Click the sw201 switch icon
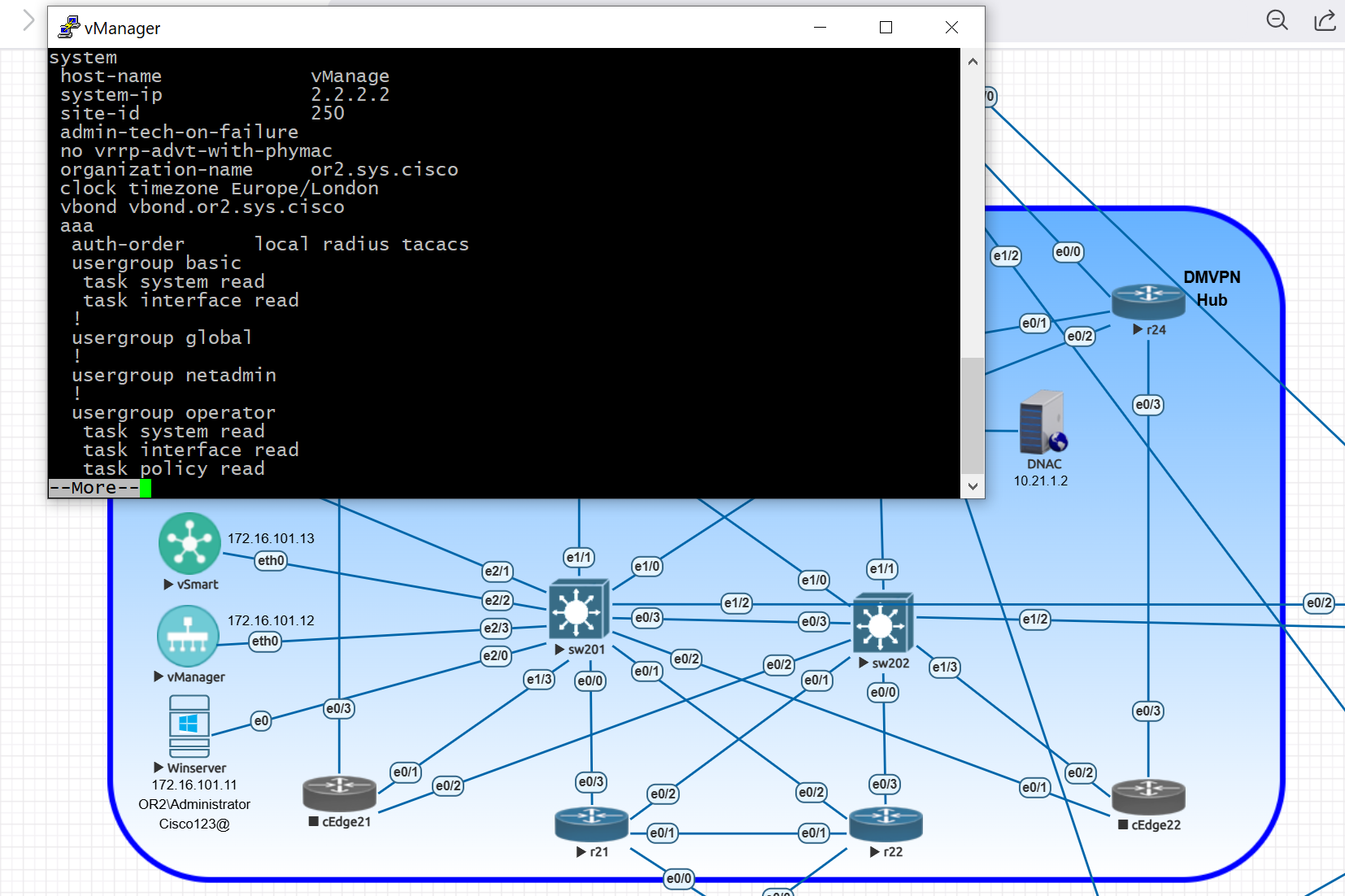The image size is (1345, 896). (578, 609)
